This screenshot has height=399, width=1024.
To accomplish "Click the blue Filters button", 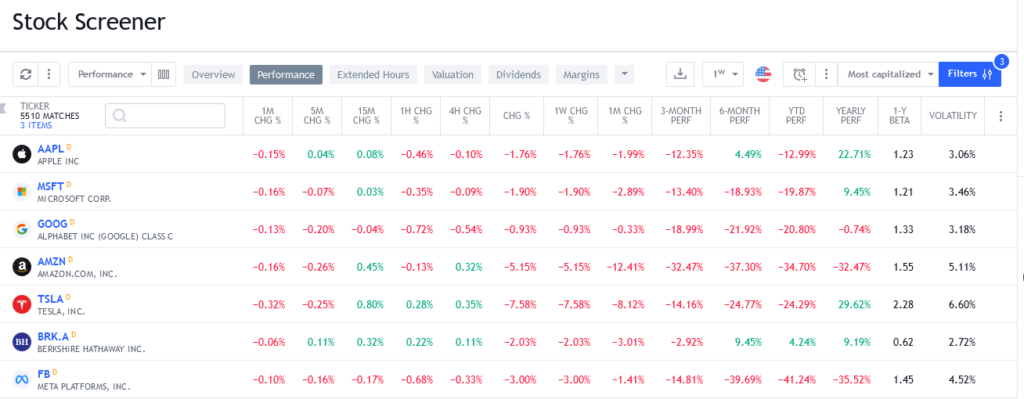I will tap(970, 74).
